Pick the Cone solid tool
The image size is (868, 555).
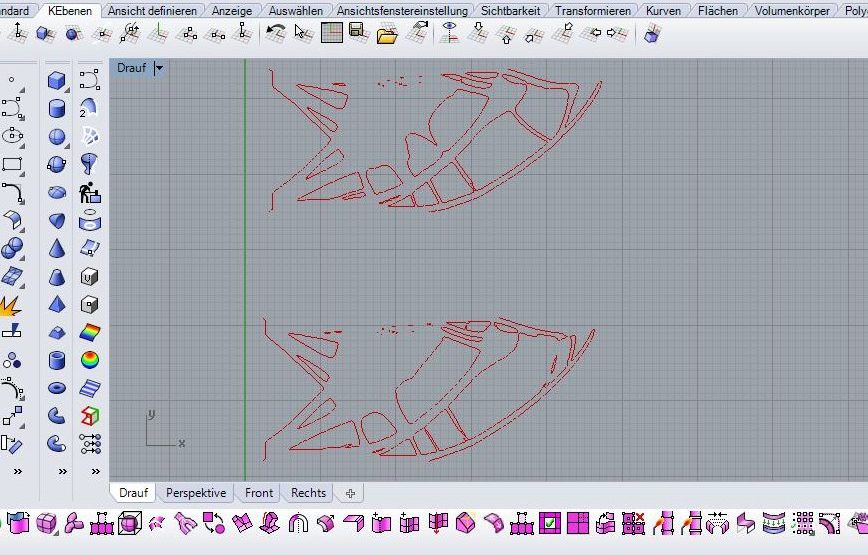[x=57, y=249]
